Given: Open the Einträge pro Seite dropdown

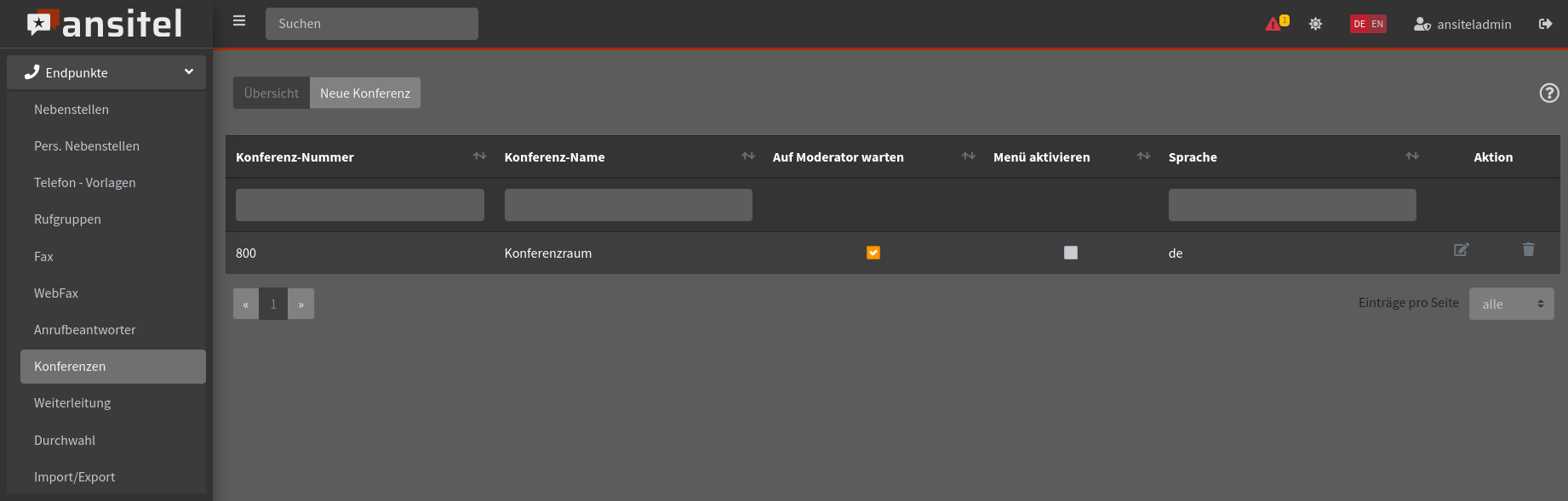Looking at the screenshot, I should coord(1511,304).
